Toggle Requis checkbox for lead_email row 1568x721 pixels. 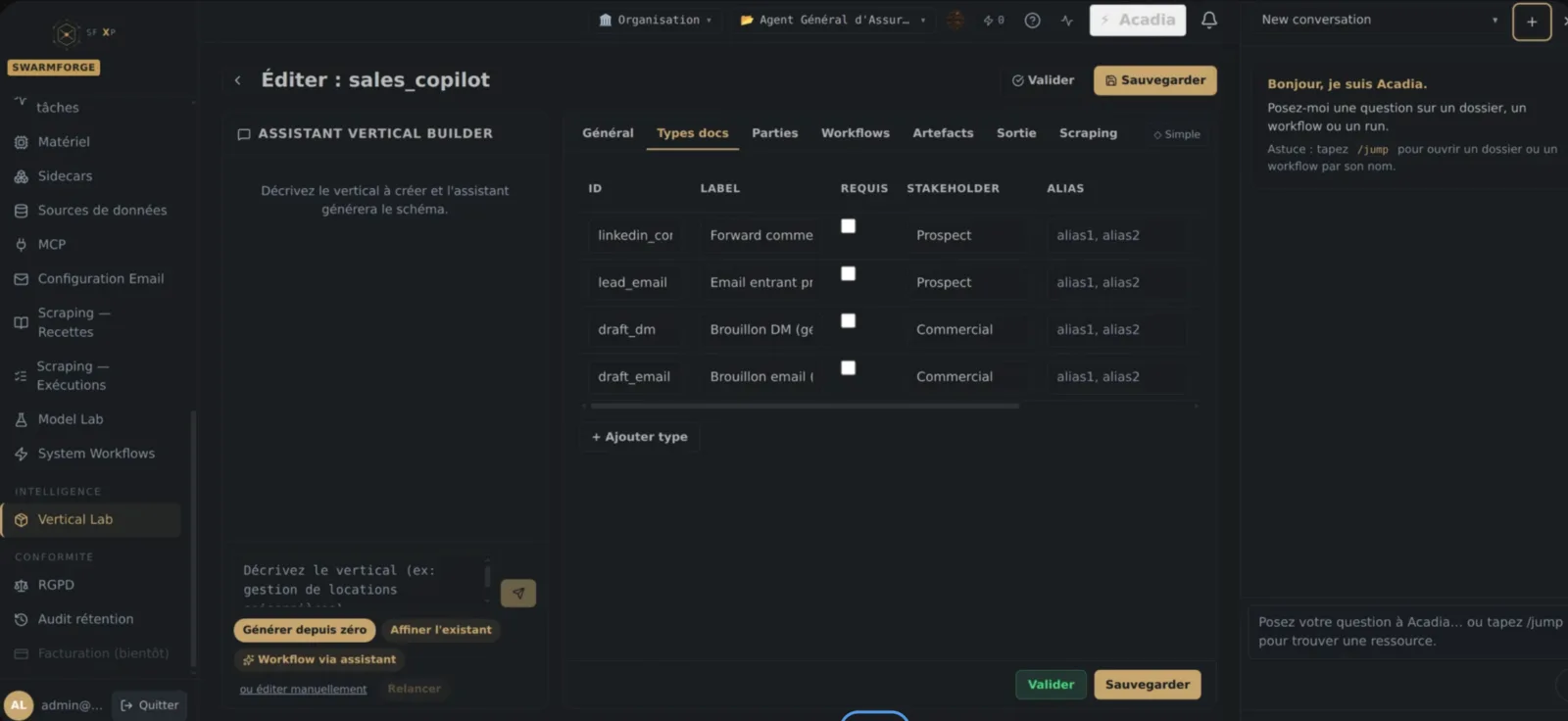tap(849, 273)
